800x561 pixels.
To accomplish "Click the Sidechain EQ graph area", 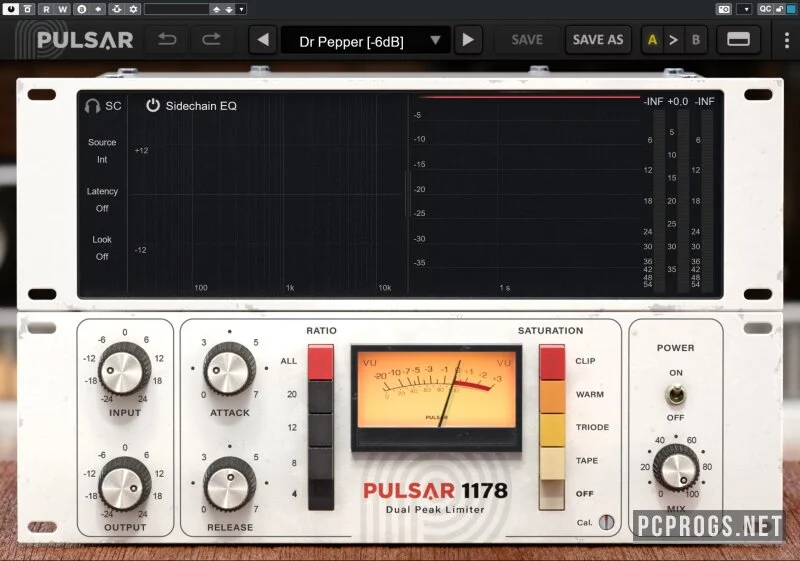I will coord(267,194).
